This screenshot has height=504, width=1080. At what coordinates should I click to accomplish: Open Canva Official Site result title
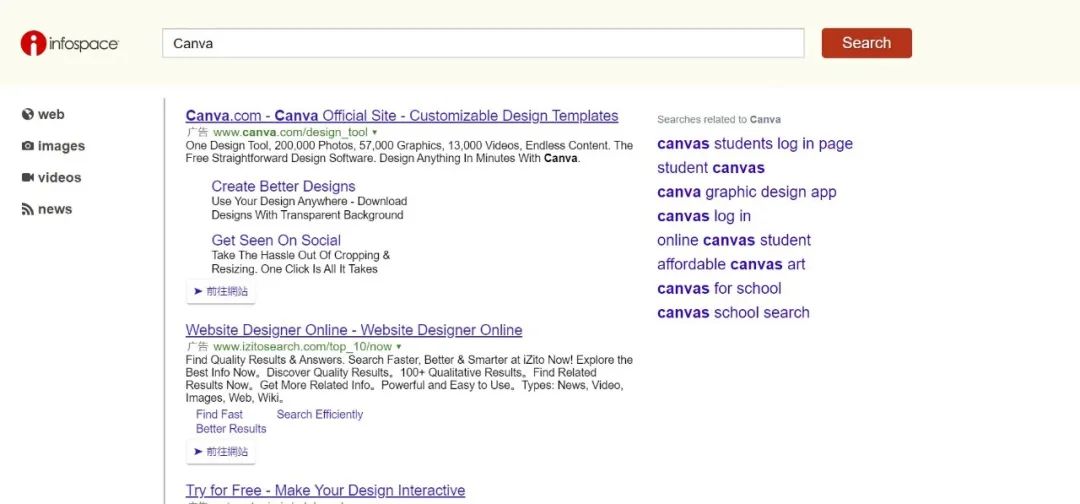coord(402,116)
